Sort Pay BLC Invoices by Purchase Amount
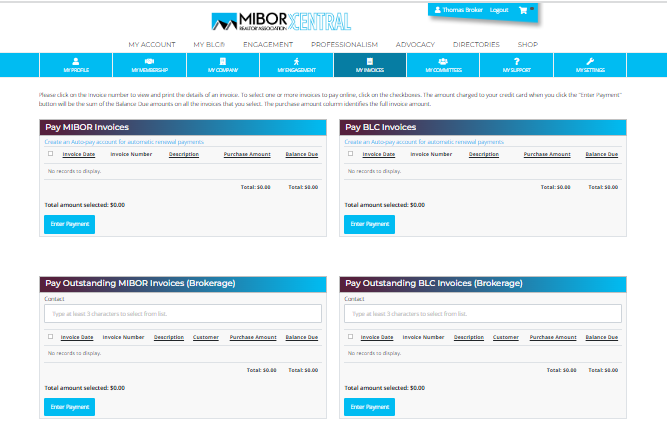The height and width of the screenshot is (442, 667). 547,154
